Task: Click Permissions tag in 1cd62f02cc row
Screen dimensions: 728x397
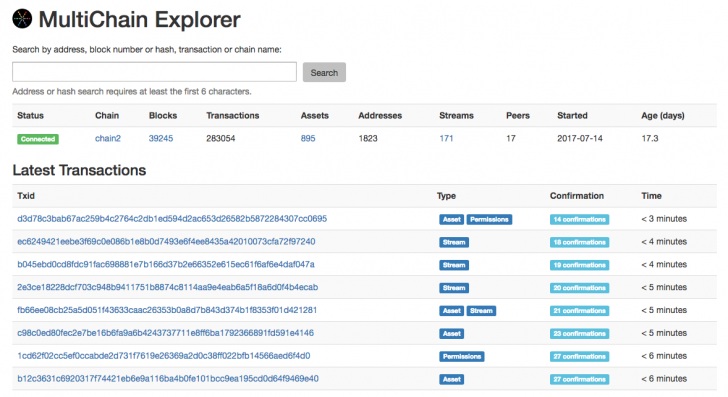Action: tap(462, 356)
